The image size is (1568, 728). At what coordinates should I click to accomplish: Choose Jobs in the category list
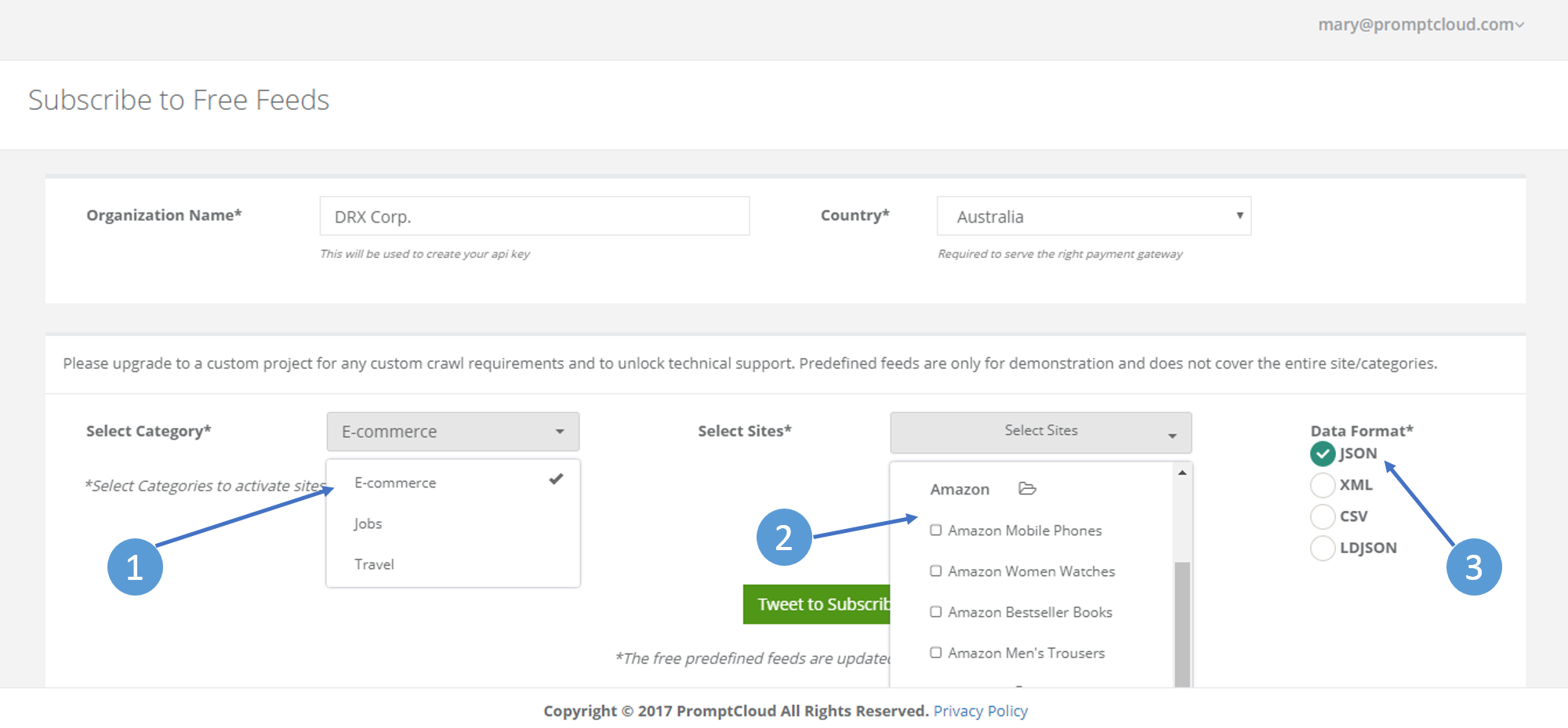pos(453,523)
